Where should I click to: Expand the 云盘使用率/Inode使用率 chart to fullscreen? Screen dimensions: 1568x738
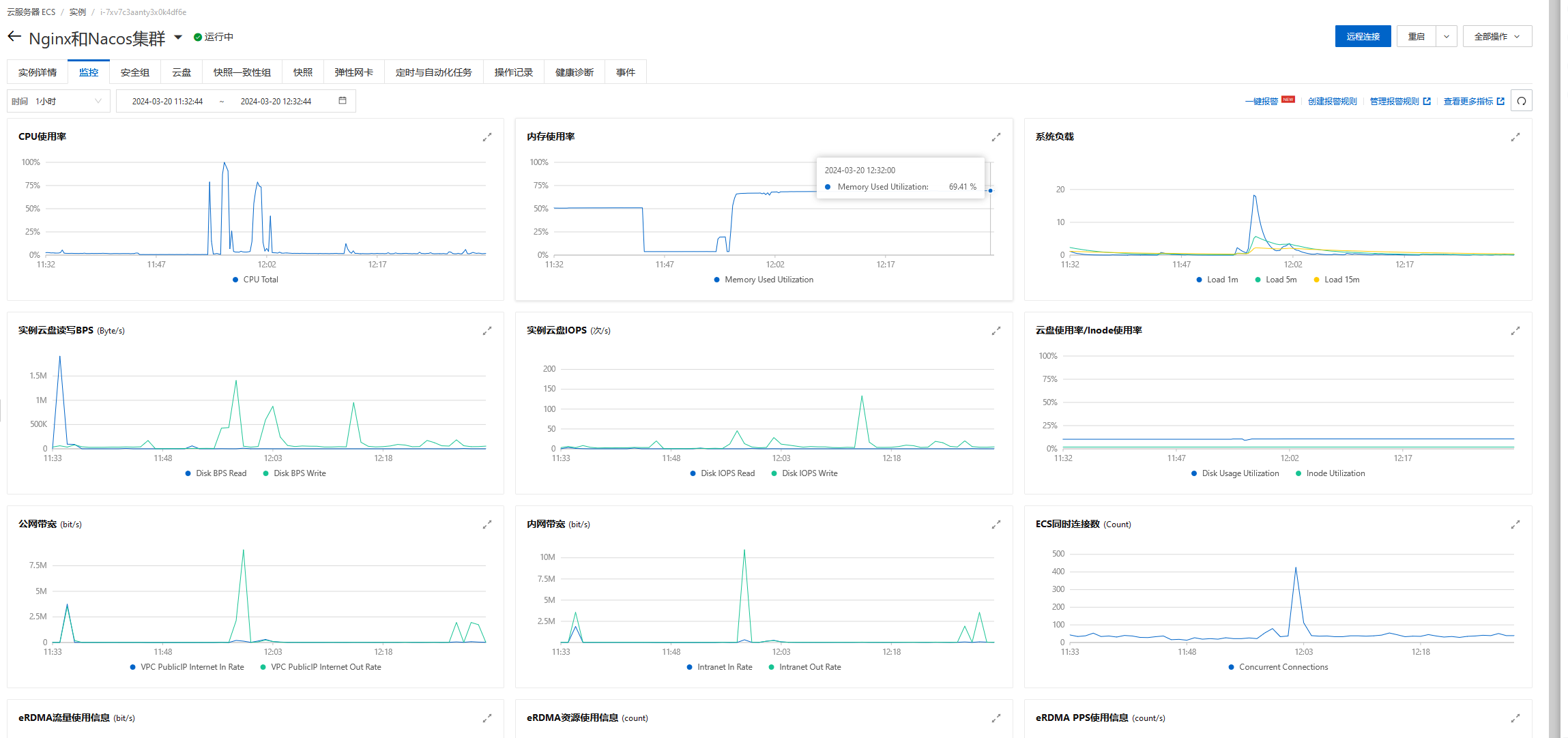(1515, 331)
